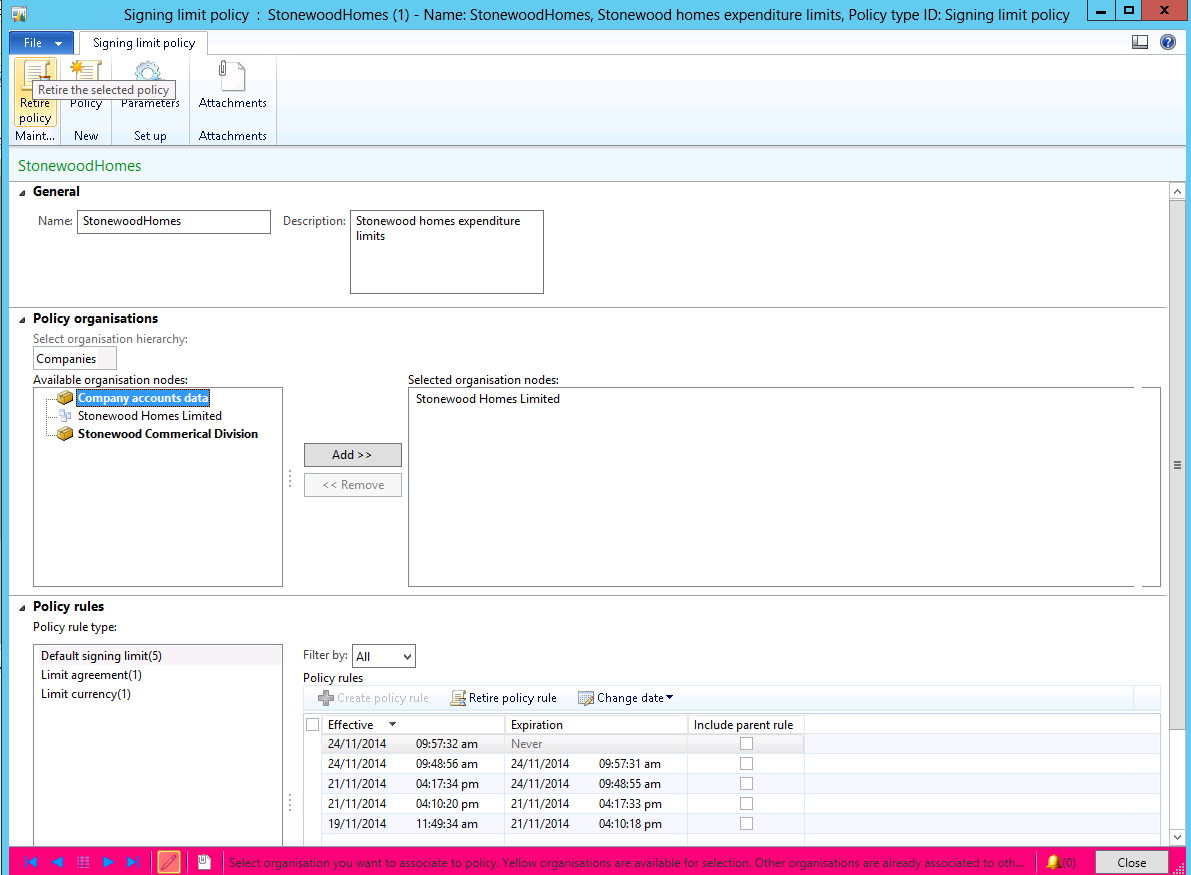Open Attachments with the paperclip icon
Screen dimensions: 1191x875
[x=232, y=85]
